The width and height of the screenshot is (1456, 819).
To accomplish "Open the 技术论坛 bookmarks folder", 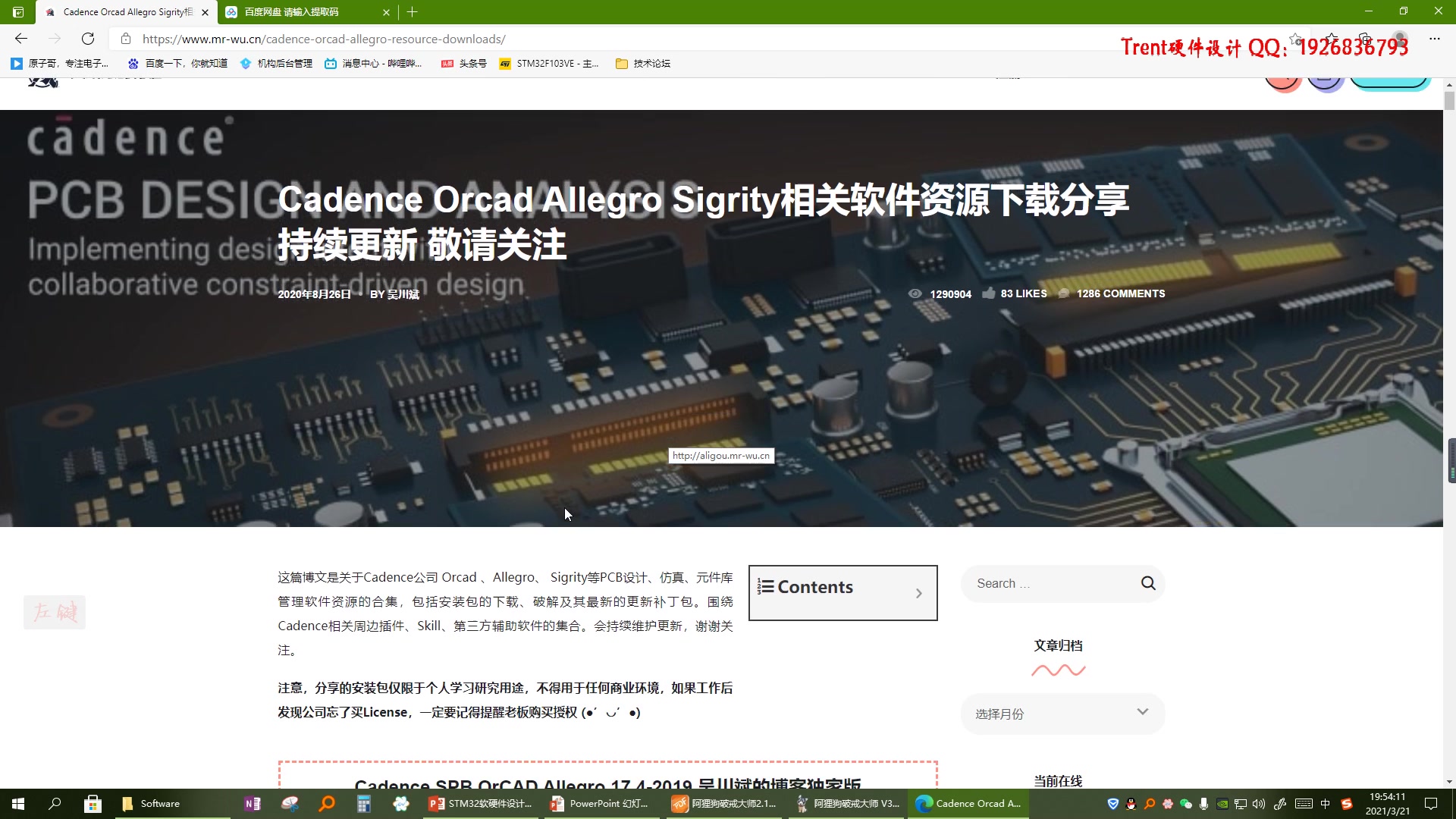I will point(643,64).
